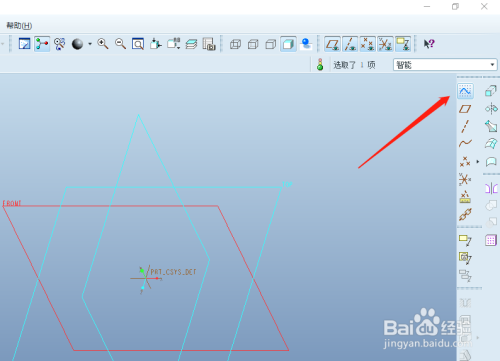The width and height of the screenshot is (500, 361).
Task: Toggle datum planes display
Action: [332, 44]
